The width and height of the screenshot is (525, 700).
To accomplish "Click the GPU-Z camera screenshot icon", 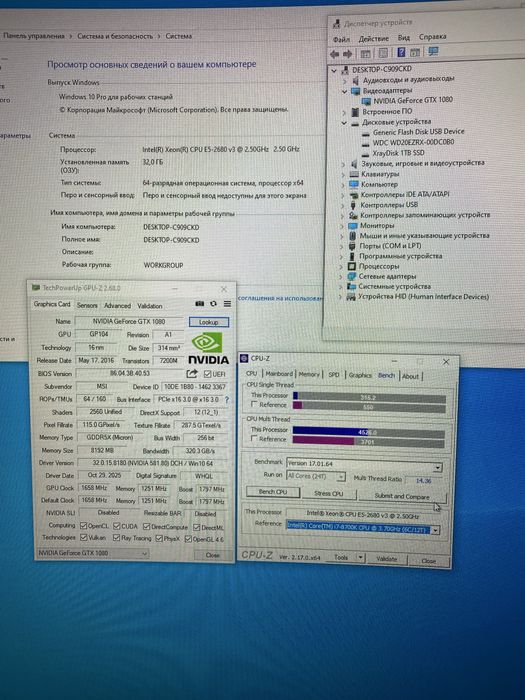I will click(x=200, y=304).
